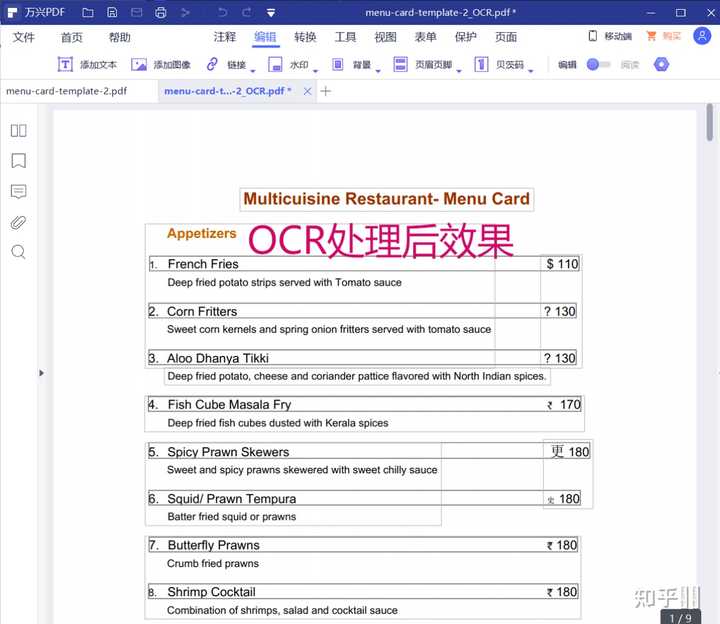Undo the last action
The width and height of the screenshot is (720, 624).
click(x=223, y=12)
